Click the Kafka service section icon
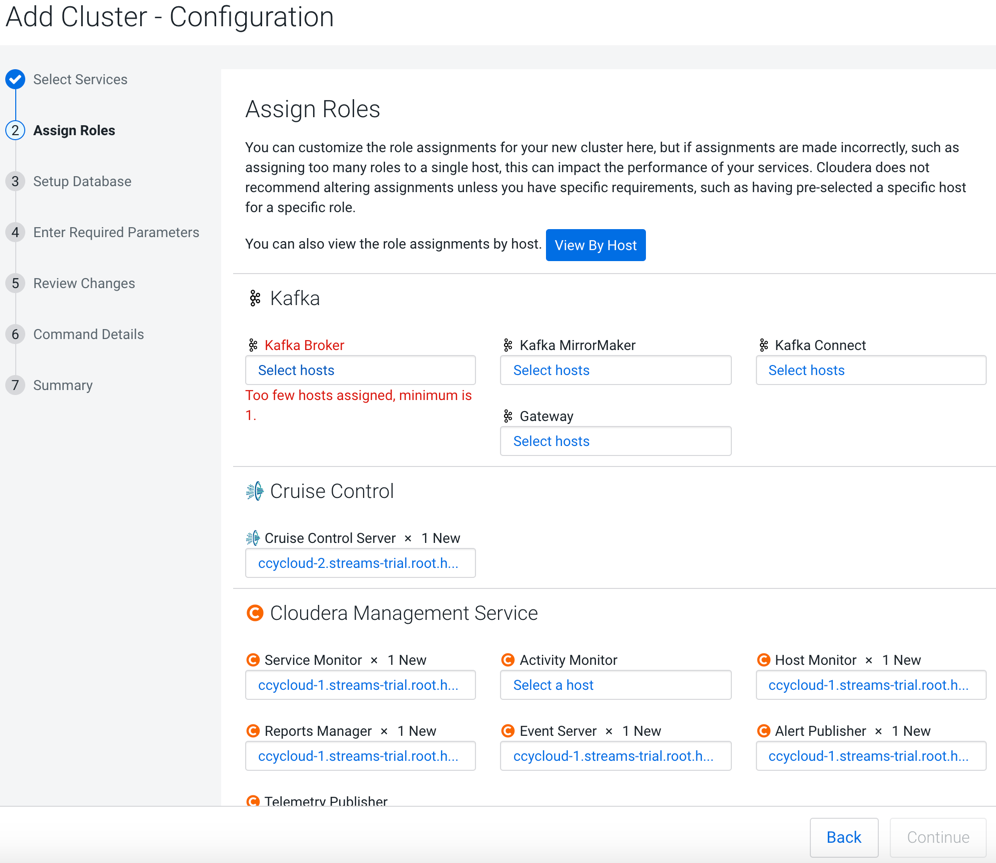Screen dimensions: 996x863 tap(255, 298)
